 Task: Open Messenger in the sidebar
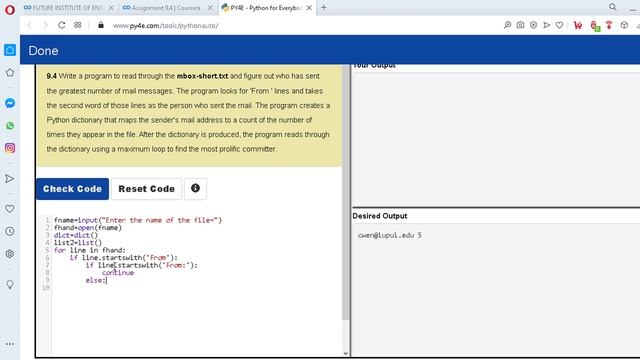[10, 103]
